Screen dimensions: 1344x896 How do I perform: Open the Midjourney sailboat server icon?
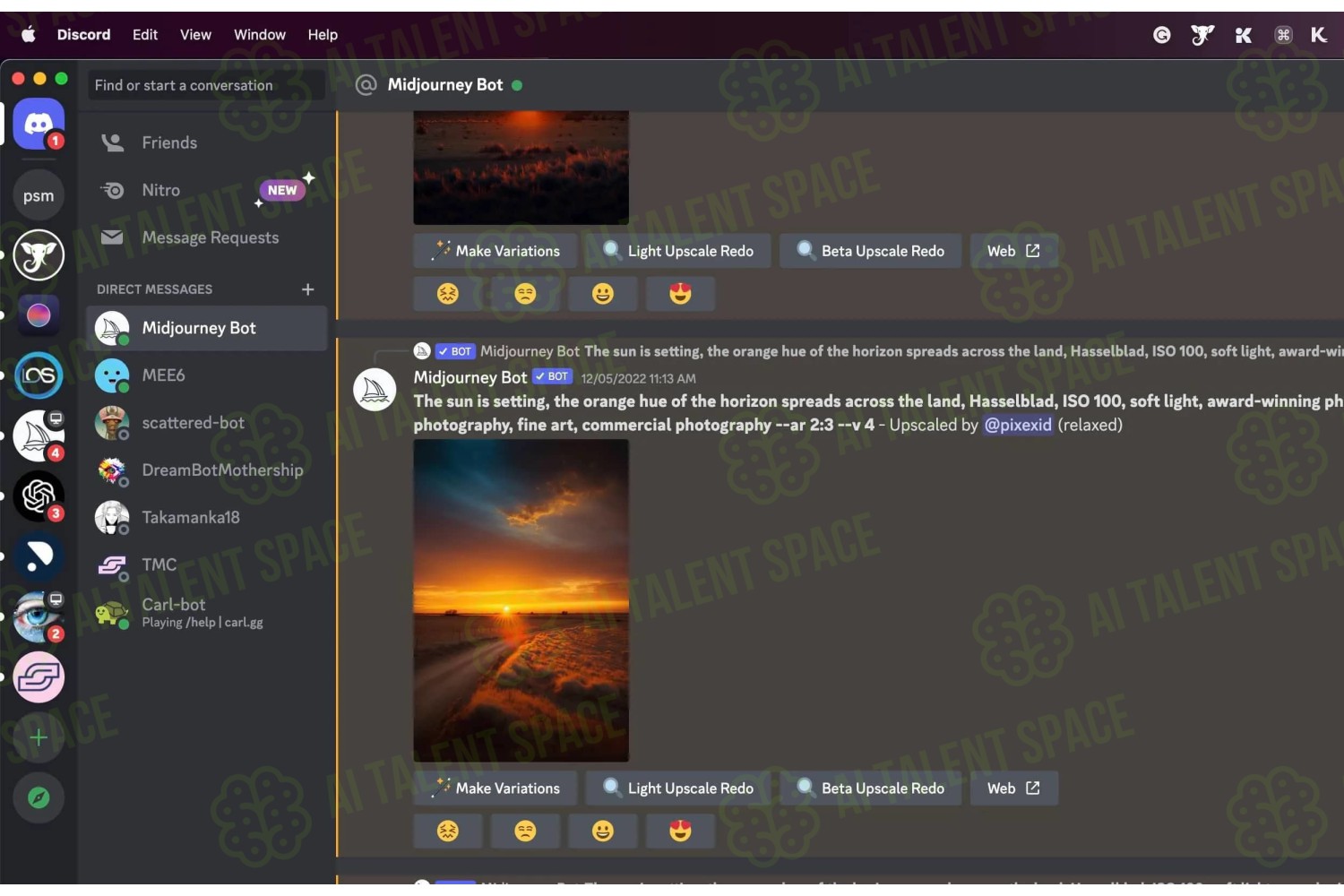39,435
